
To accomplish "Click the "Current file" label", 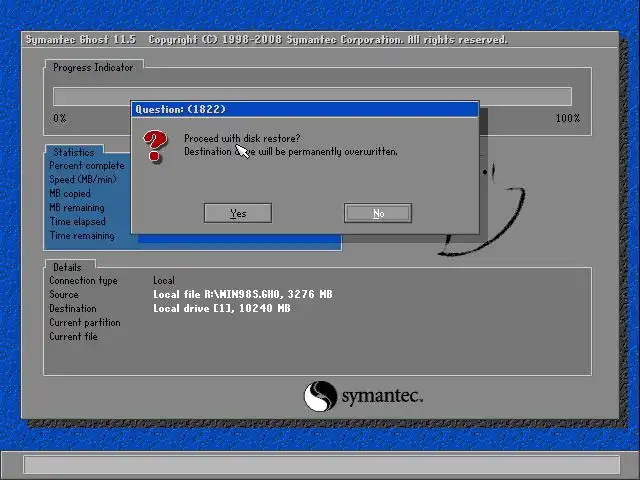I will 73,336.
